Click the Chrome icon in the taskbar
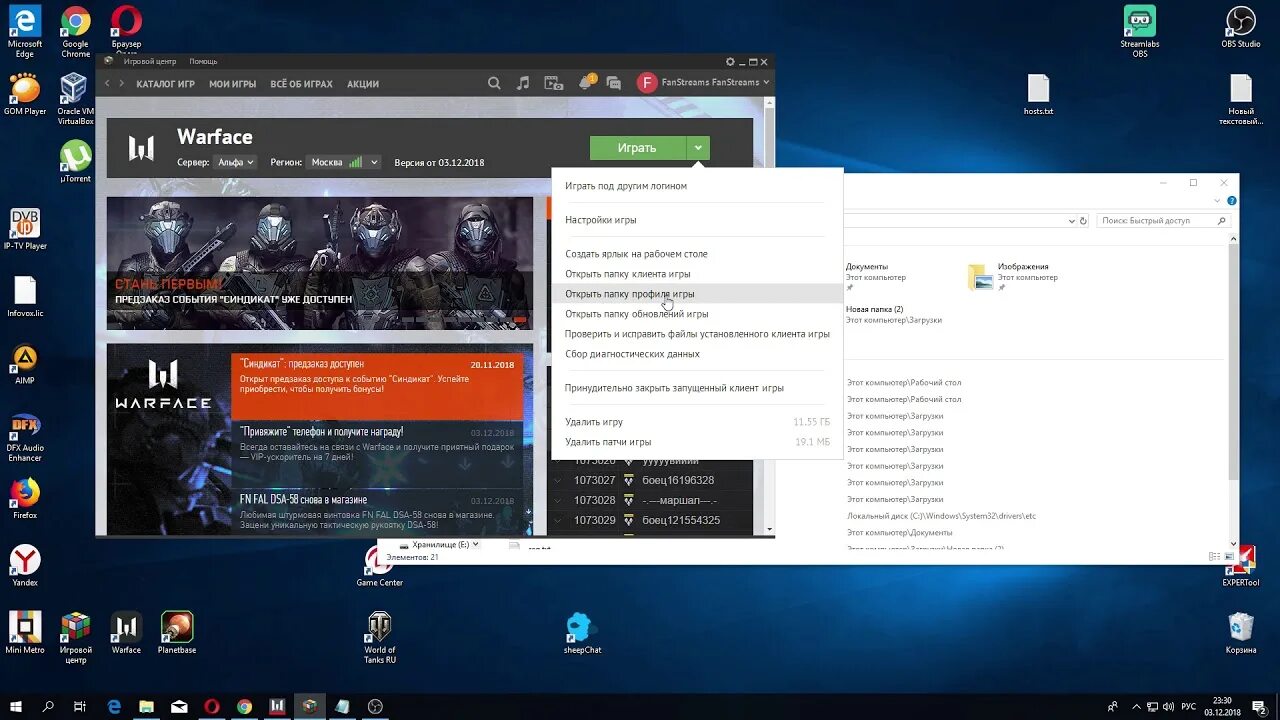 [244, 706]
